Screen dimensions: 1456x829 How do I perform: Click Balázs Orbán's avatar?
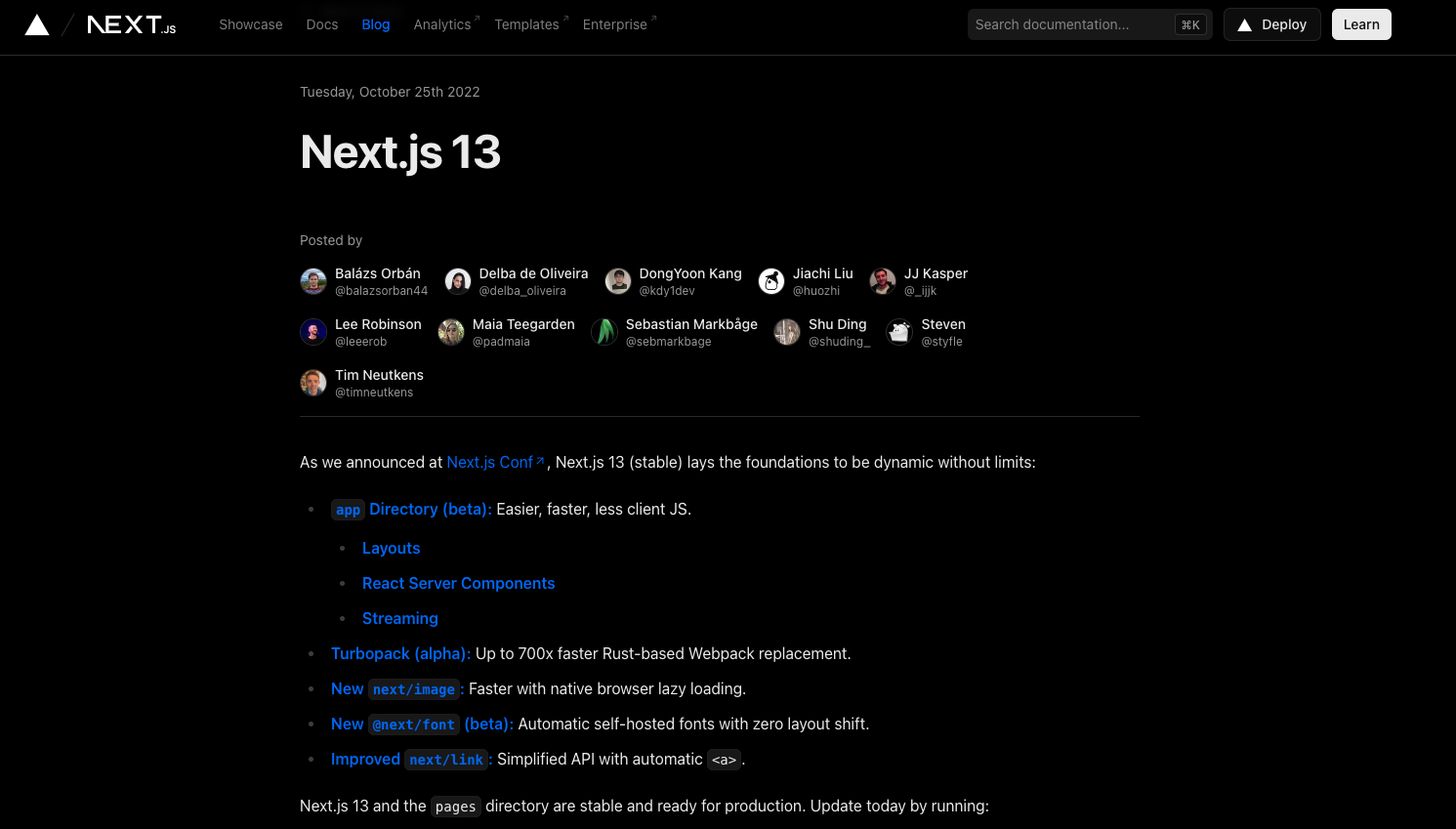pyautogui.click(x=313, y=281)
